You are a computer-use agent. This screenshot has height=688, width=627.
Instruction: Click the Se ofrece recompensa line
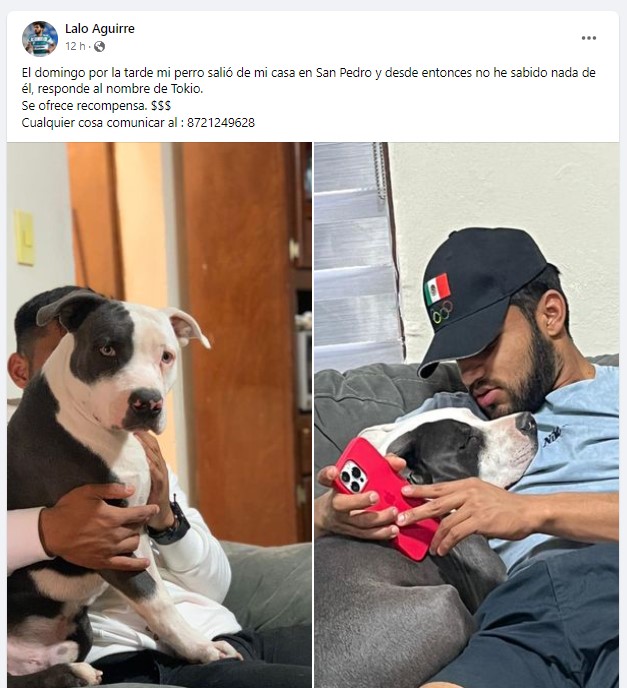96,106
